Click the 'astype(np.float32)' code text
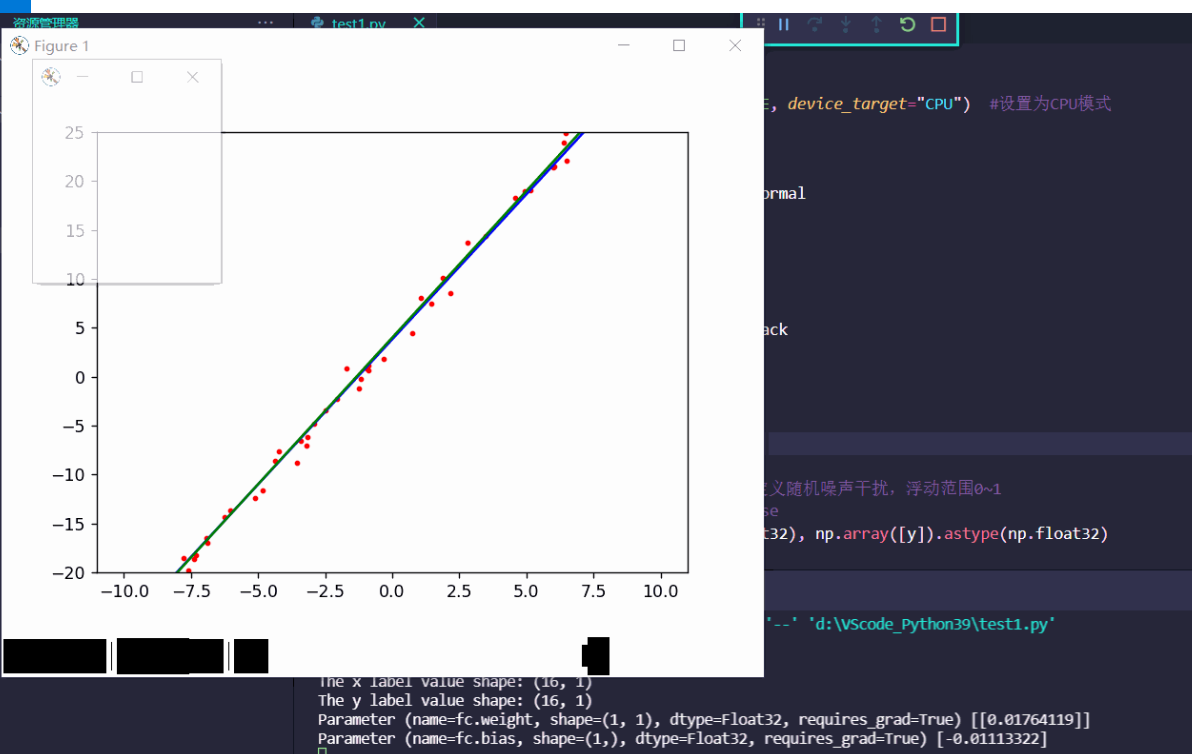This screenshot has width=1192, height=754. (x=1026, y=534)
